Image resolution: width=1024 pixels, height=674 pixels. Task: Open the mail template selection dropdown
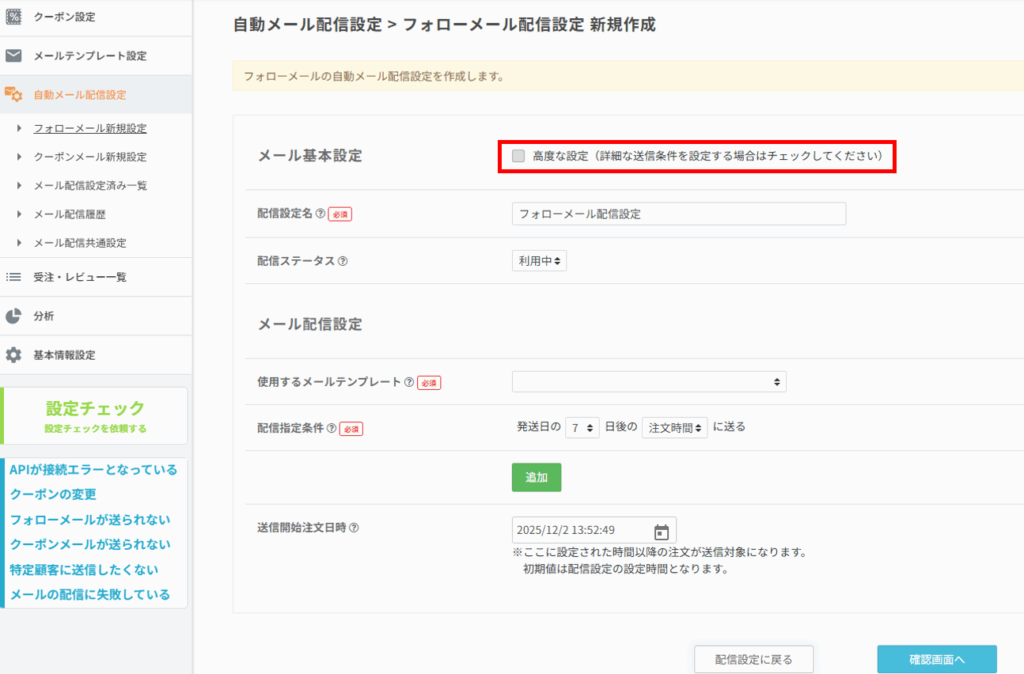[x=648, y=382]
